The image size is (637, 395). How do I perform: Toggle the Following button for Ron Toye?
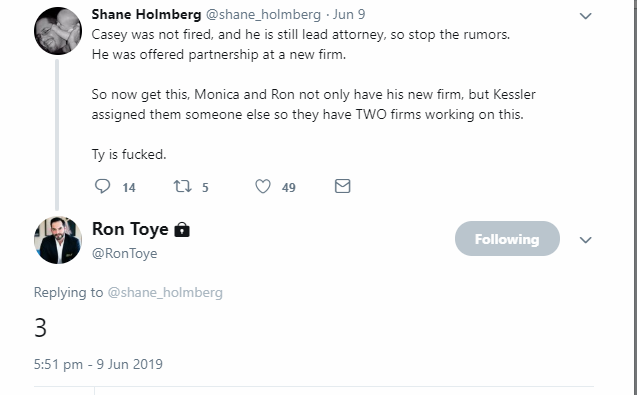(507, 239)
